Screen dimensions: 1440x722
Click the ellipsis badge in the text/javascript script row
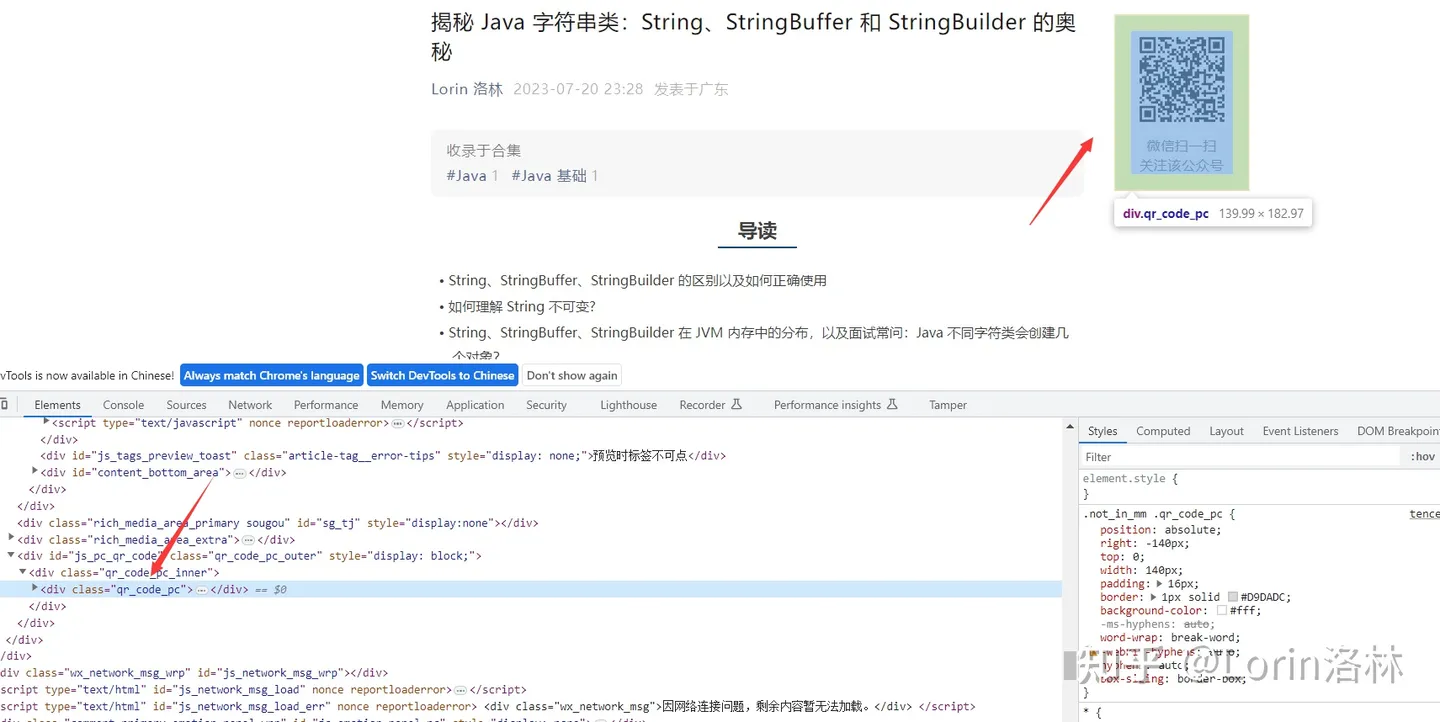tap(397, 424)
